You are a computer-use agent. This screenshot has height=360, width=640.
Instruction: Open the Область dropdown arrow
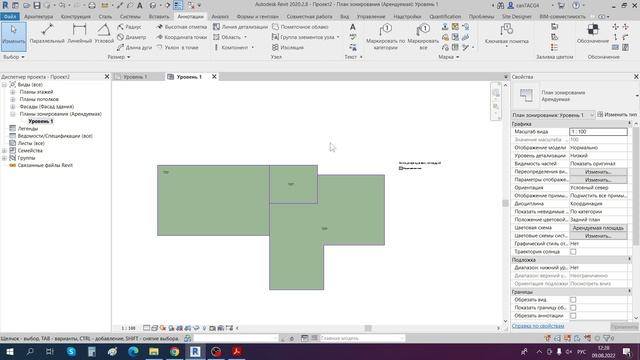245,37
